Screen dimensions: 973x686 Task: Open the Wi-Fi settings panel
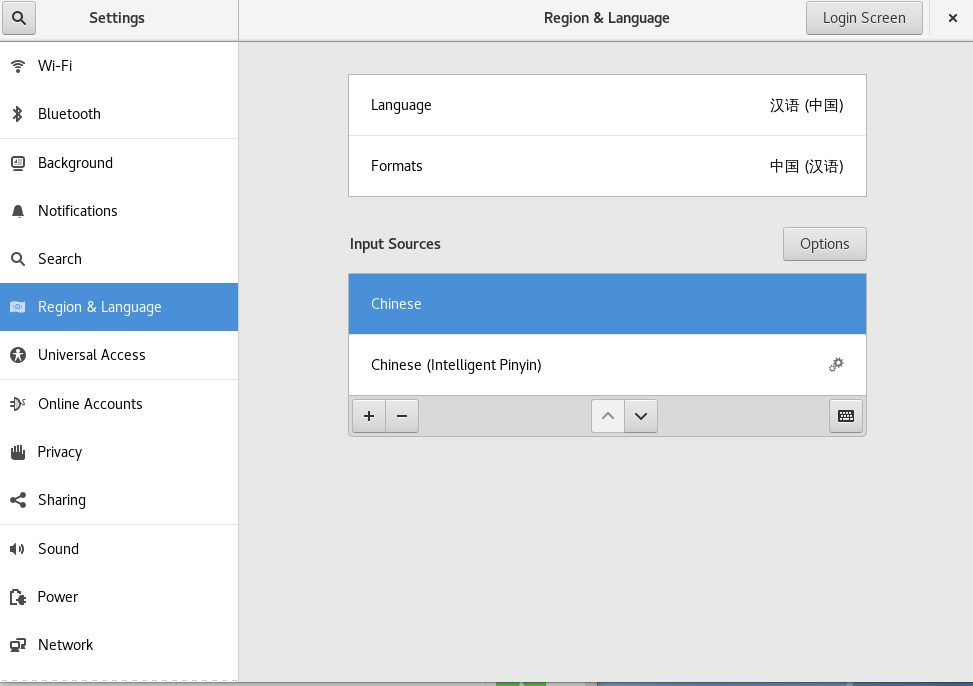(x=119, y=66)
